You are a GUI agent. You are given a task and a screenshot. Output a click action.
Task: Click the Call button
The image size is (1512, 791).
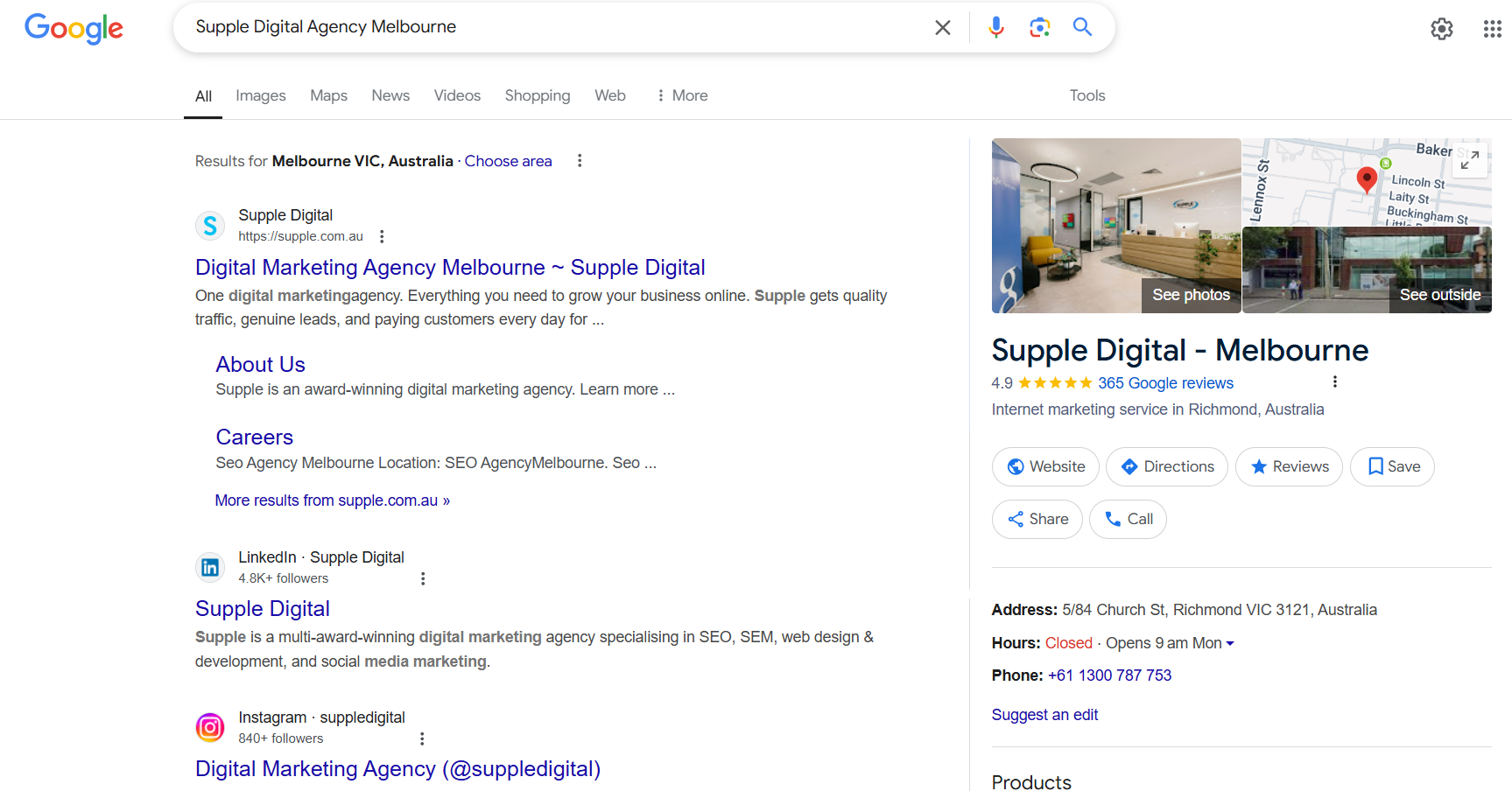pos(1128,519)
